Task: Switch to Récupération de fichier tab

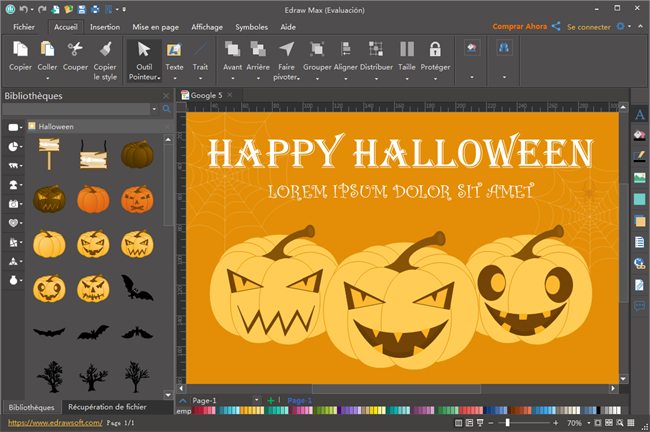Action: pyautogui.click(x=107, y=407)
